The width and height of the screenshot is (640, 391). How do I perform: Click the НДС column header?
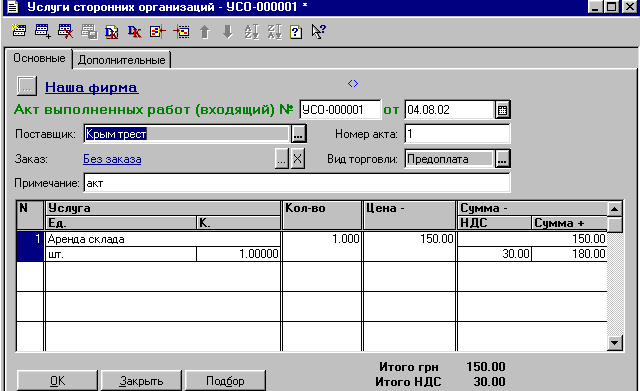(494, 223)
